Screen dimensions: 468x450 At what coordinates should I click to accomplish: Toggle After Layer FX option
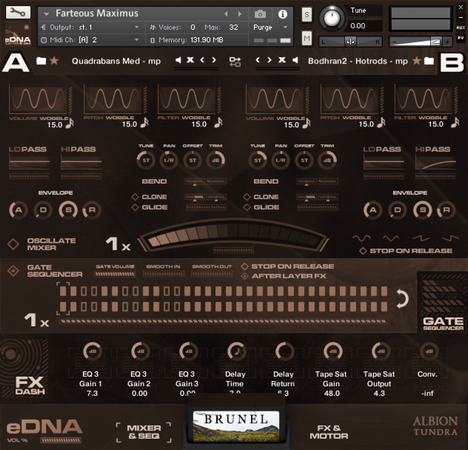click(x=245, y=276)
